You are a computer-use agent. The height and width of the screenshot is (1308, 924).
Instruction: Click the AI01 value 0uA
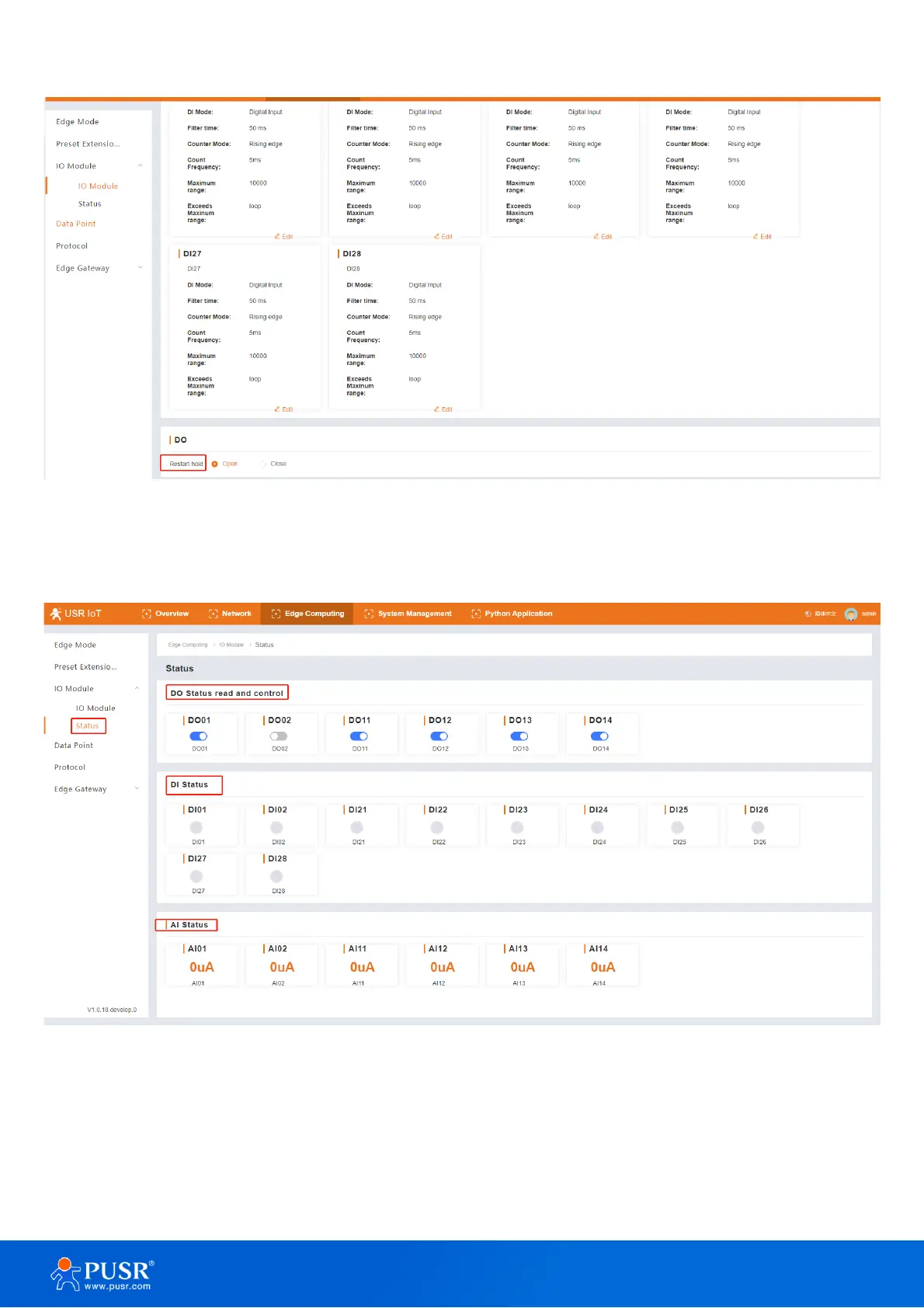point(202,967)
